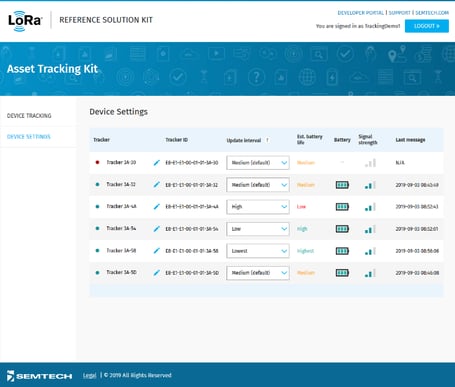Click signal bars in Tracker 3A-58 row
This screenshot has width=455, height=387.
(370, 251)
